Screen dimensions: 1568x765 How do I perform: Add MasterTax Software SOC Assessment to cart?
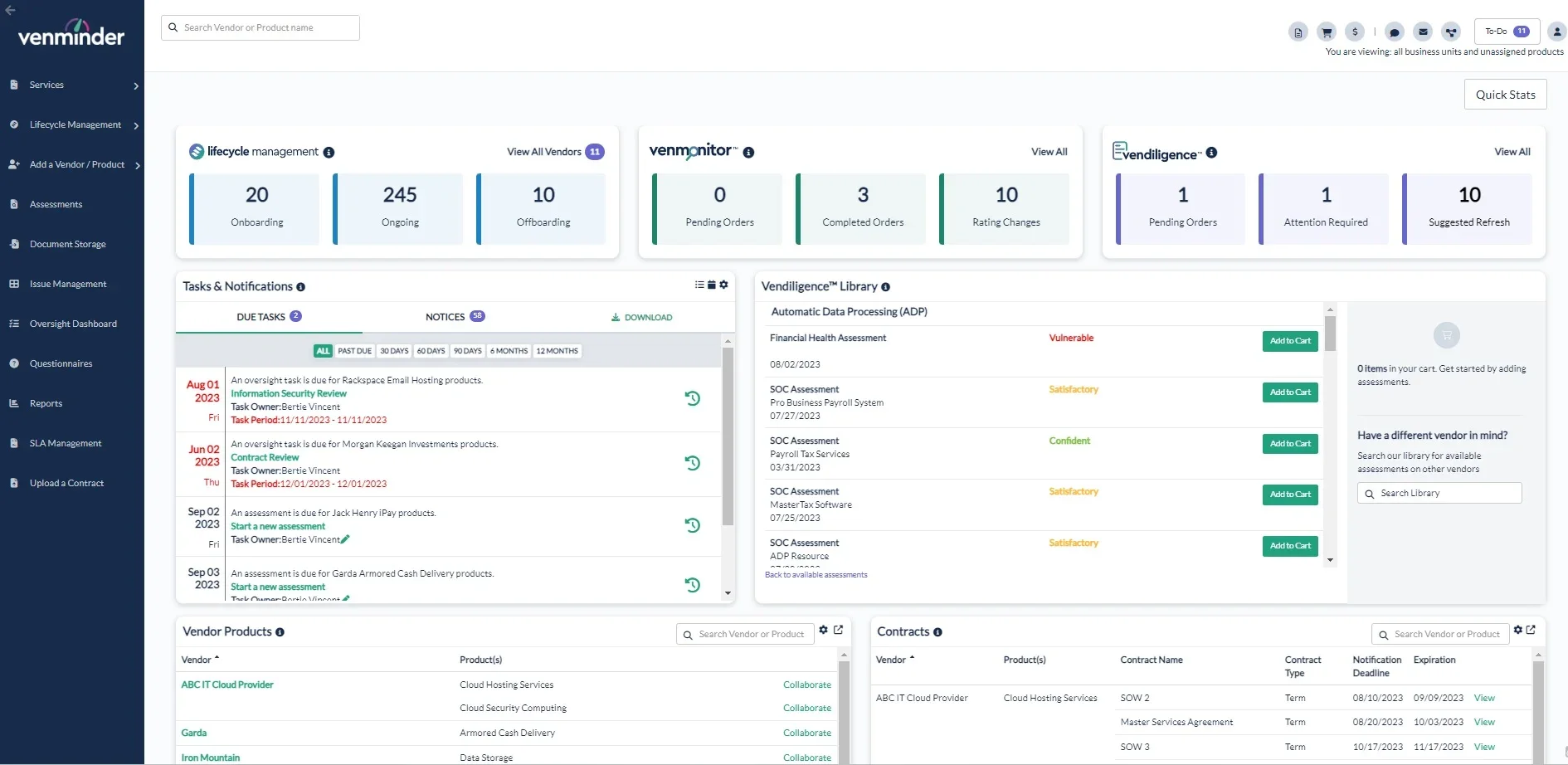[x=1288, y=495]
